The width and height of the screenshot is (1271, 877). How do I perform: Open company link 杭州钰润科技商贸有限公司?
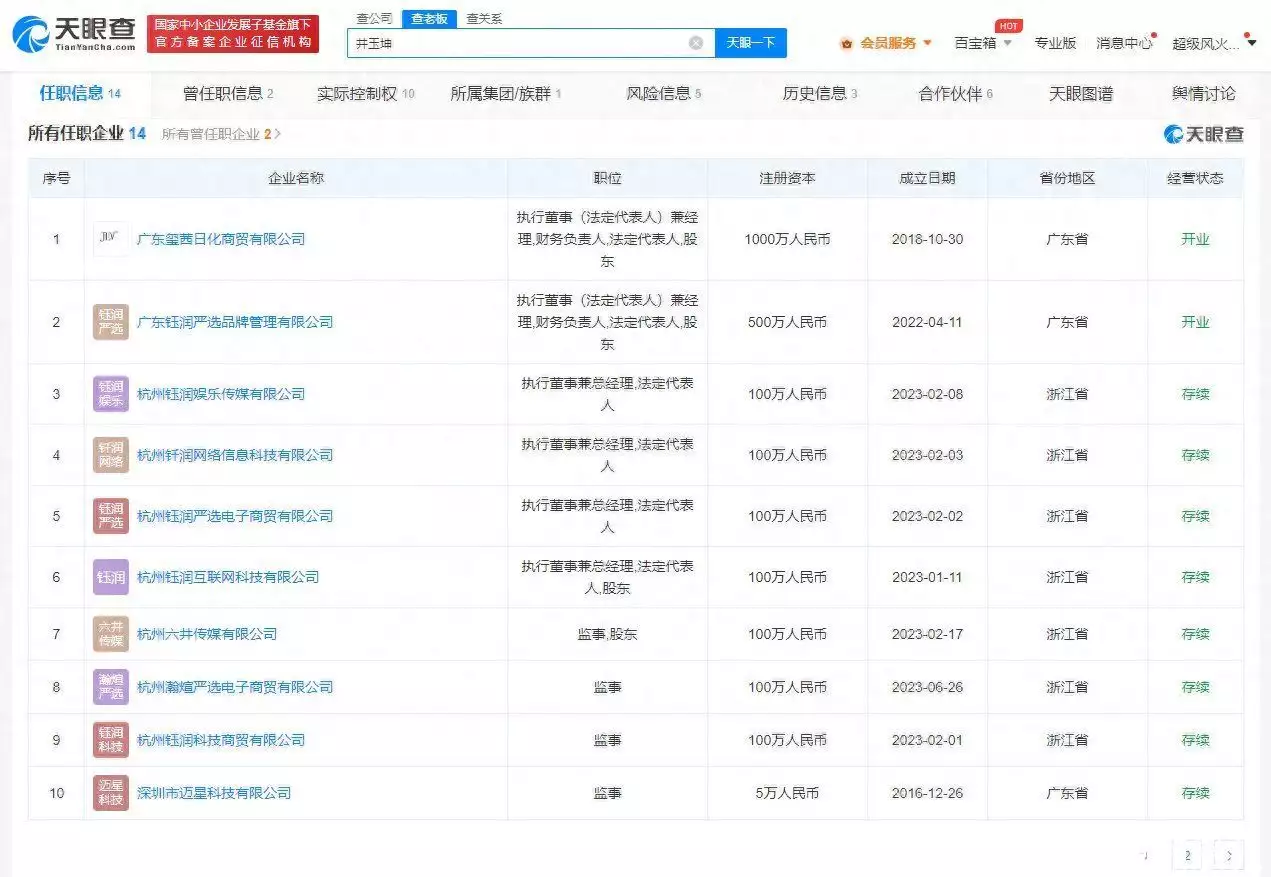point(221,740)
